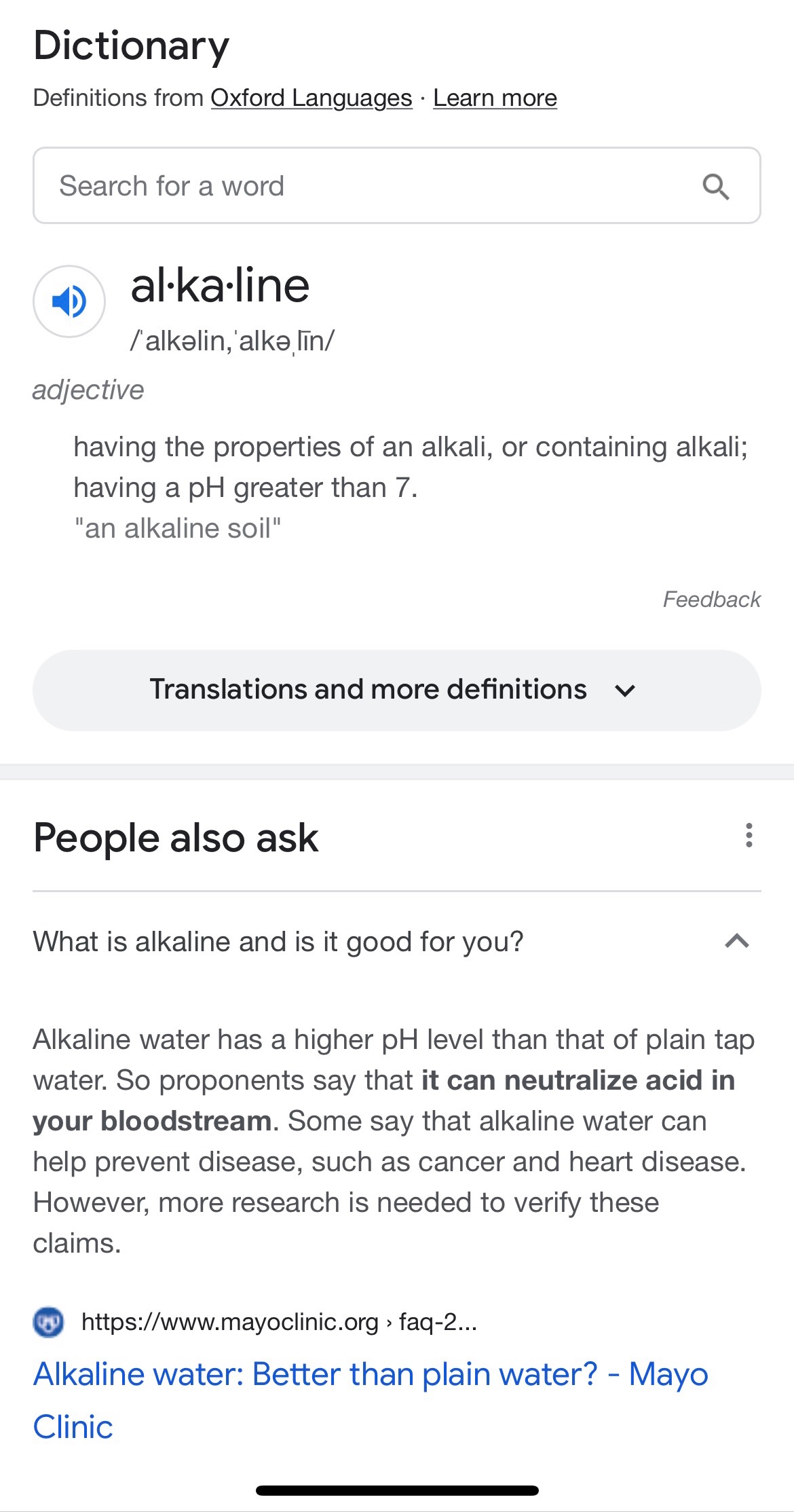Tap the Mayo Clinic favicon
794x1512 pixels.
coord(48,1322)
